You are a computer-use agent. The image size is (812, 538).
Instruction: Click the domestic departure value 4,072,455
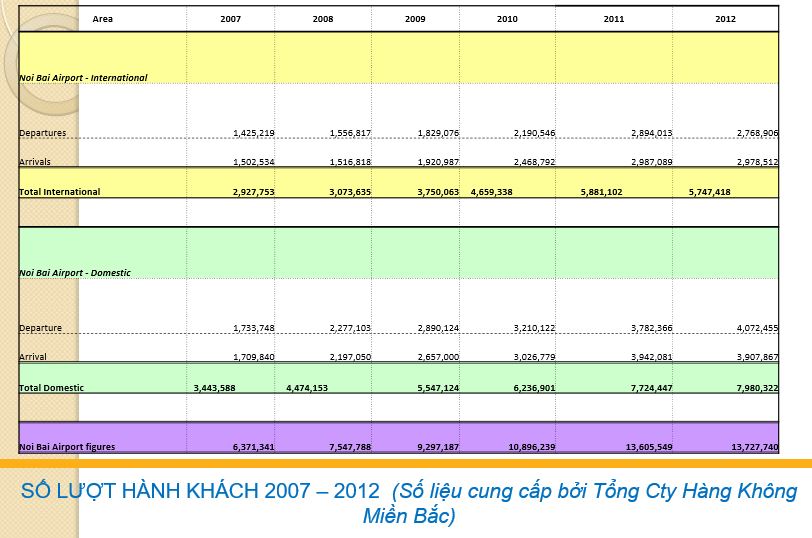click(758, 328)
